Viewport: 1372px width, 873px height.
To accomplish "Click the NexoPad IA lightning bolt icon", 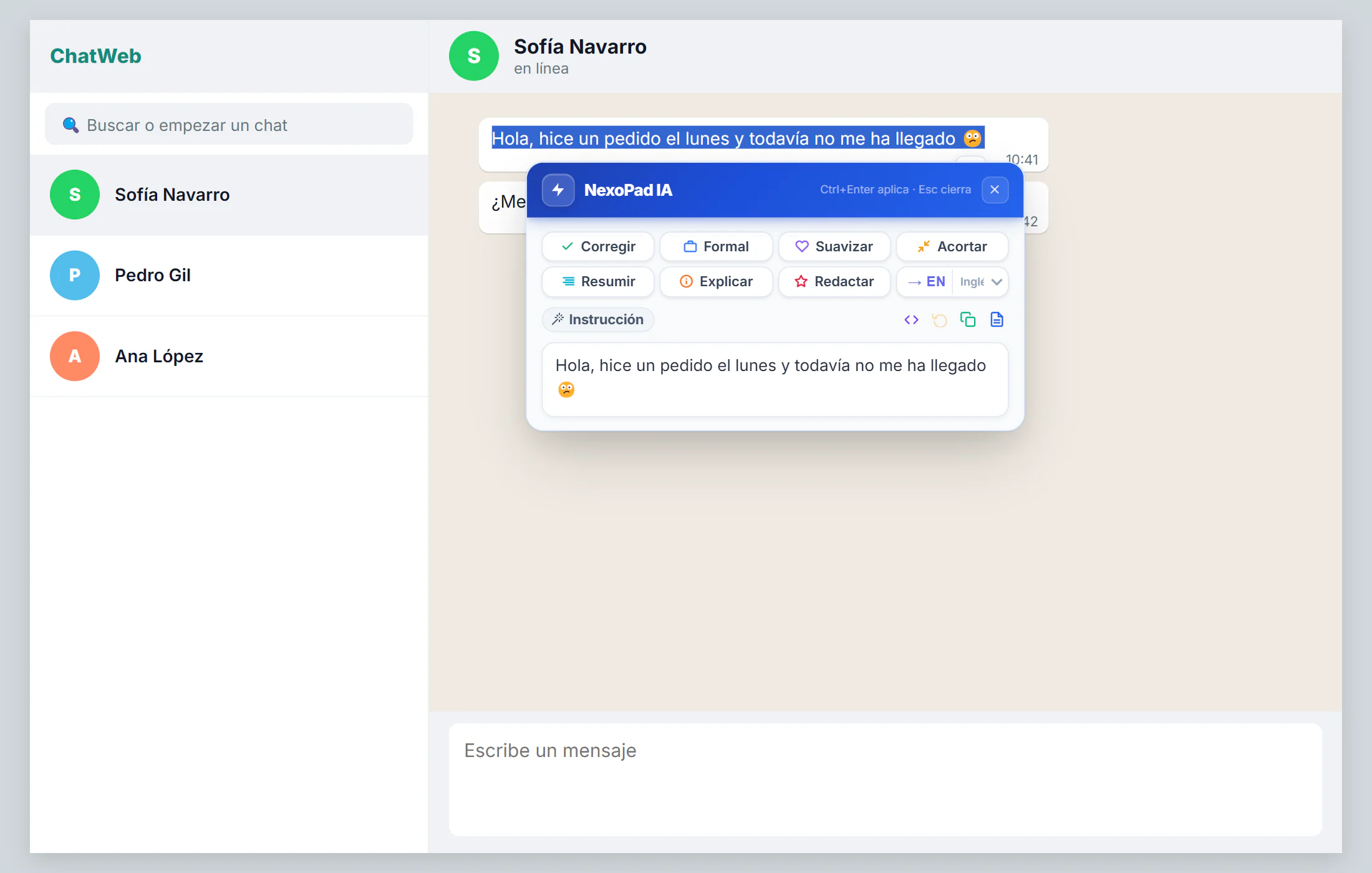I will click(558, 190).
